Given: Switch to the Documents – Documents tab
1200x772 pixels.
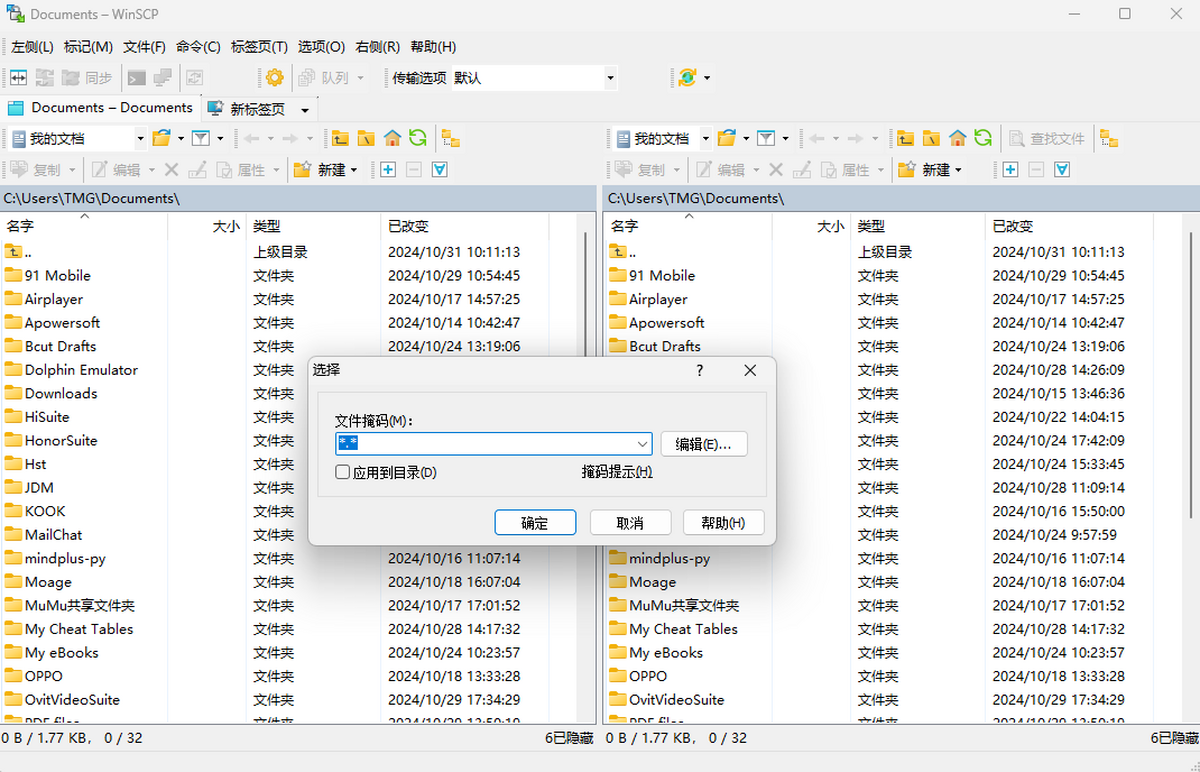Looking at the screenshot, I should pyautogui.click(x=112, y=107).
